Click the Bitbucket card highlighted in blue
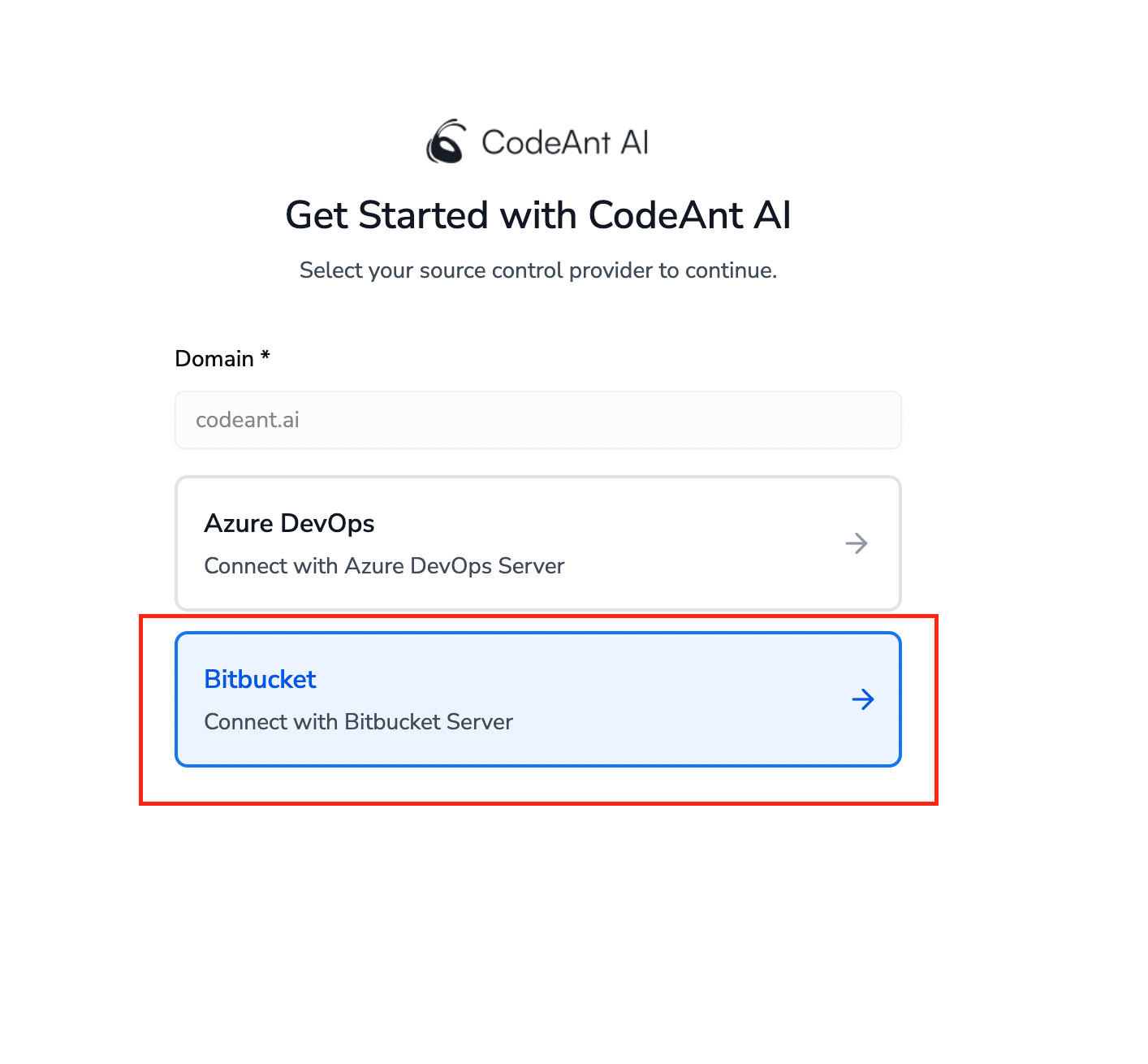This screenshot has height=1064, width=1148. 537,699
